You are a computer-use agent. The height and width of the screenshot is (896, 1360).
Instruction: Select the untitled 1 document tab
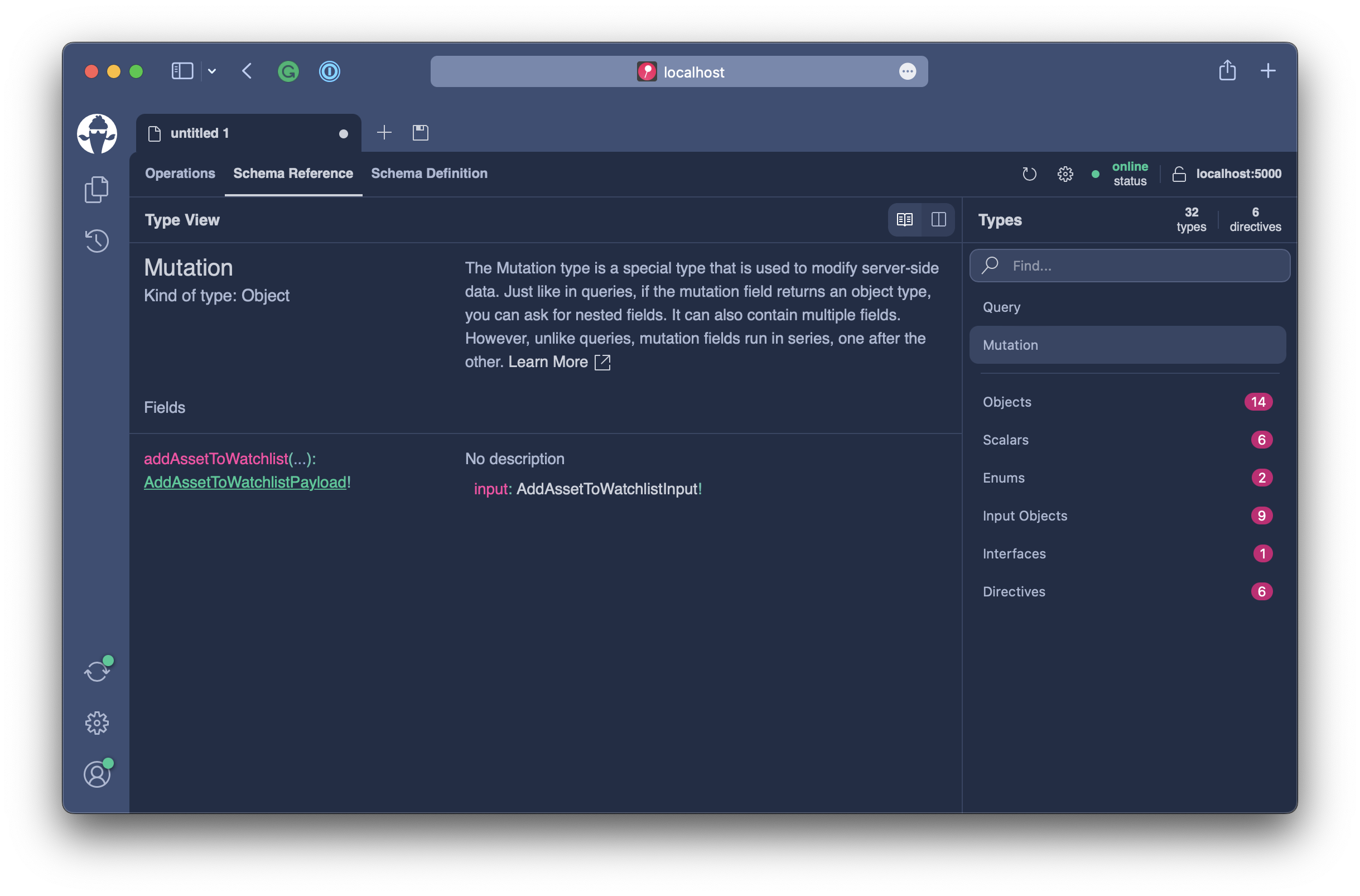(x=248, y=133)
